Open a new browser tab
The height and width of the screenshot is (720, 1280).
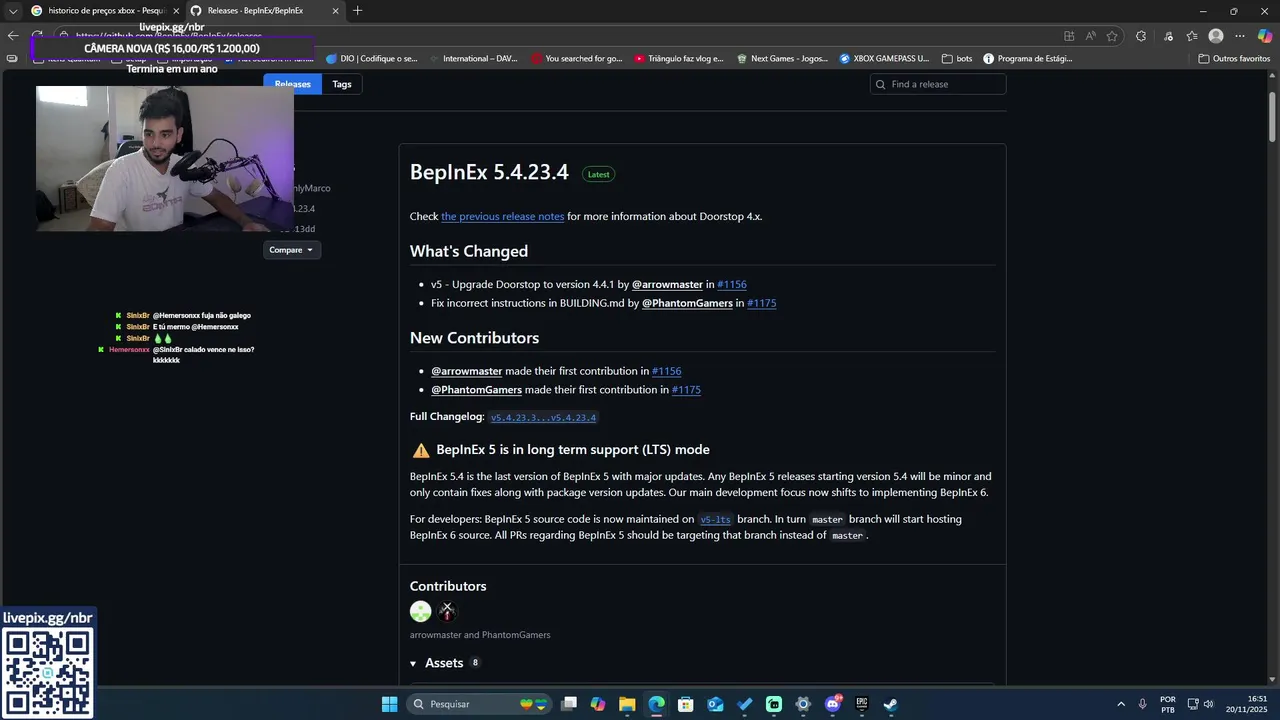coord(358,11)
